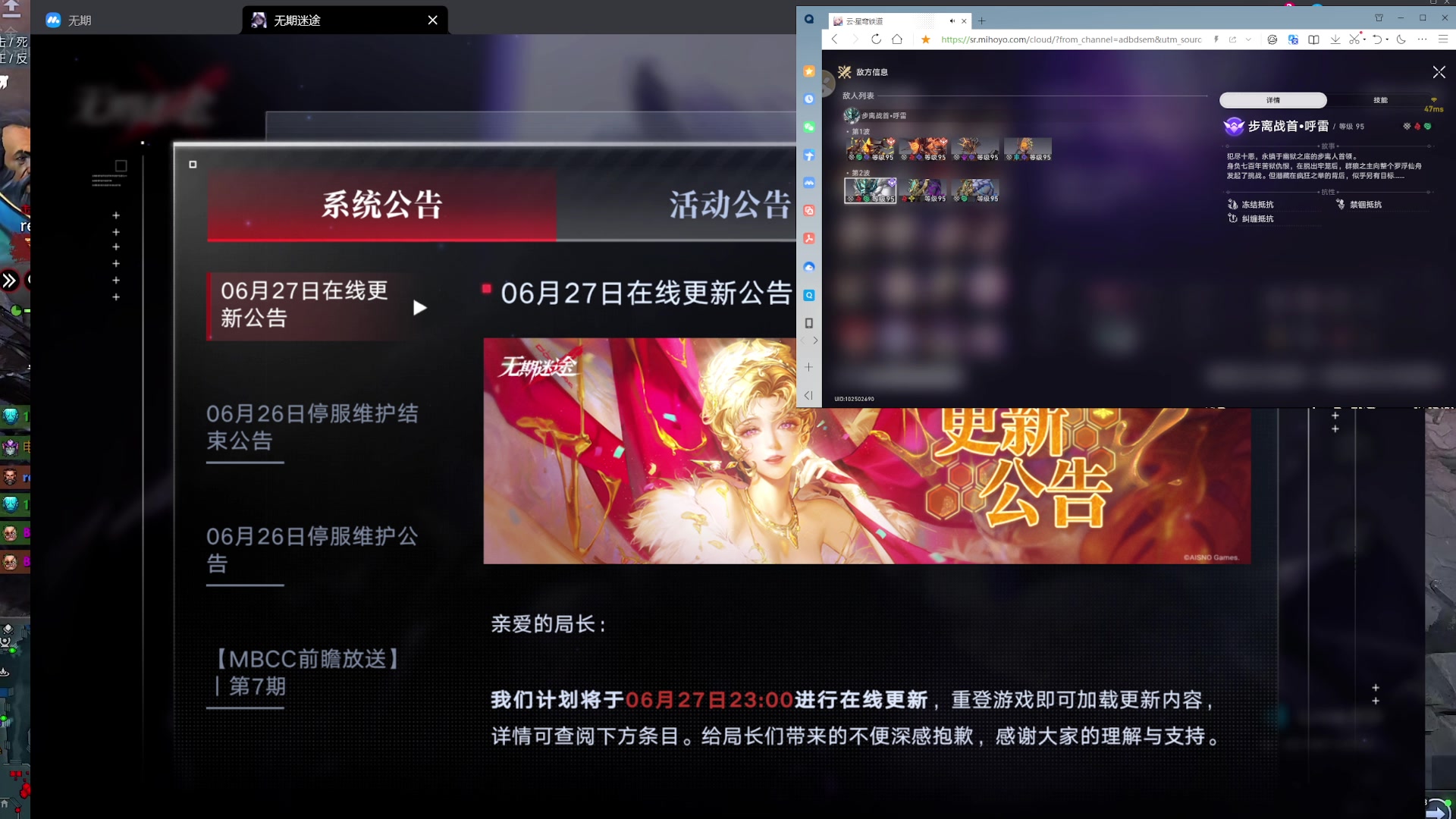
Task: Click the sidebar next-page chevron
Action: coord(816,340)
